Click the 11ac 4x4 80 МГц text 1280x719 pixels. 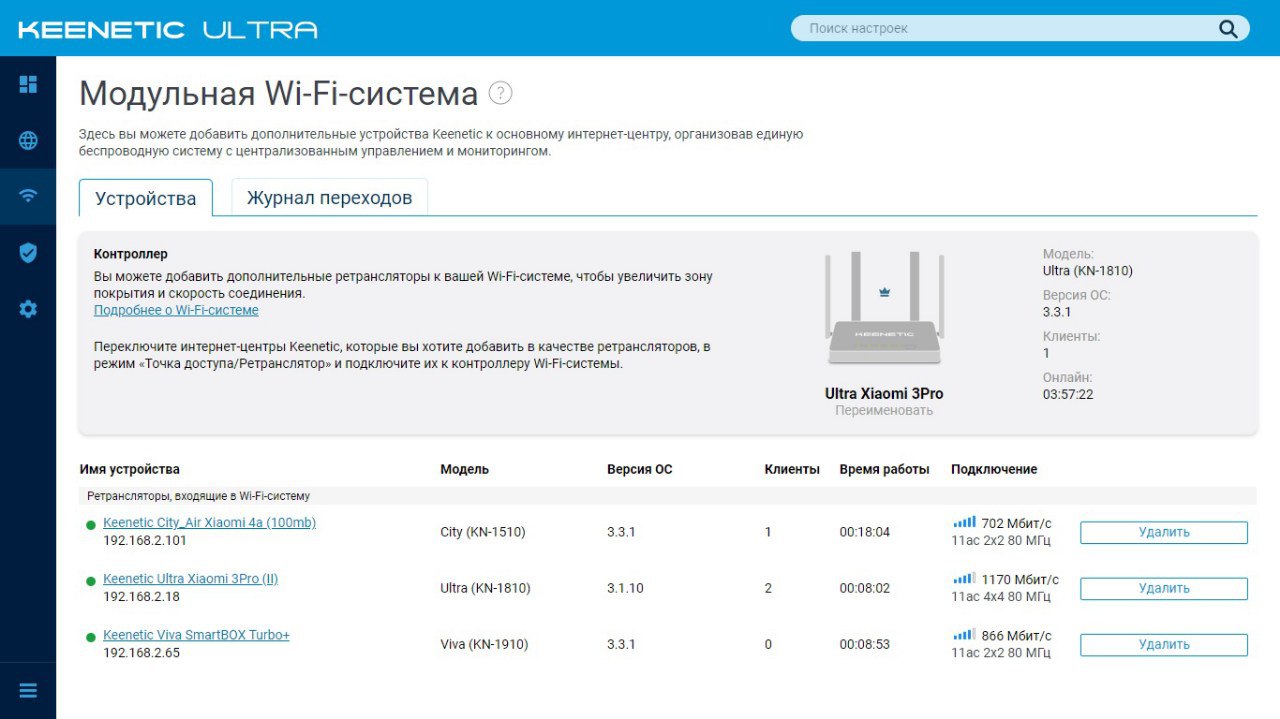[1001, 597]
